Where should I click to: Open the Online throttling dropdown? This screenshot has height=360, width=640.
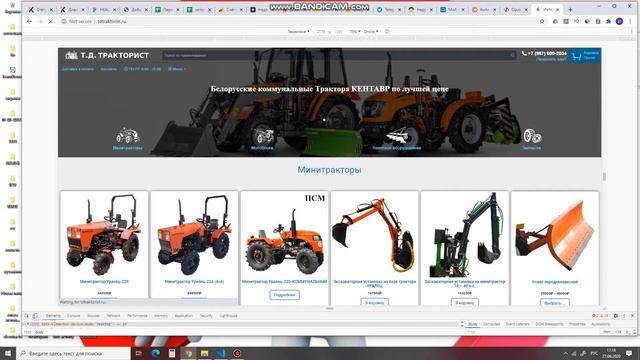tap(371, 31)
